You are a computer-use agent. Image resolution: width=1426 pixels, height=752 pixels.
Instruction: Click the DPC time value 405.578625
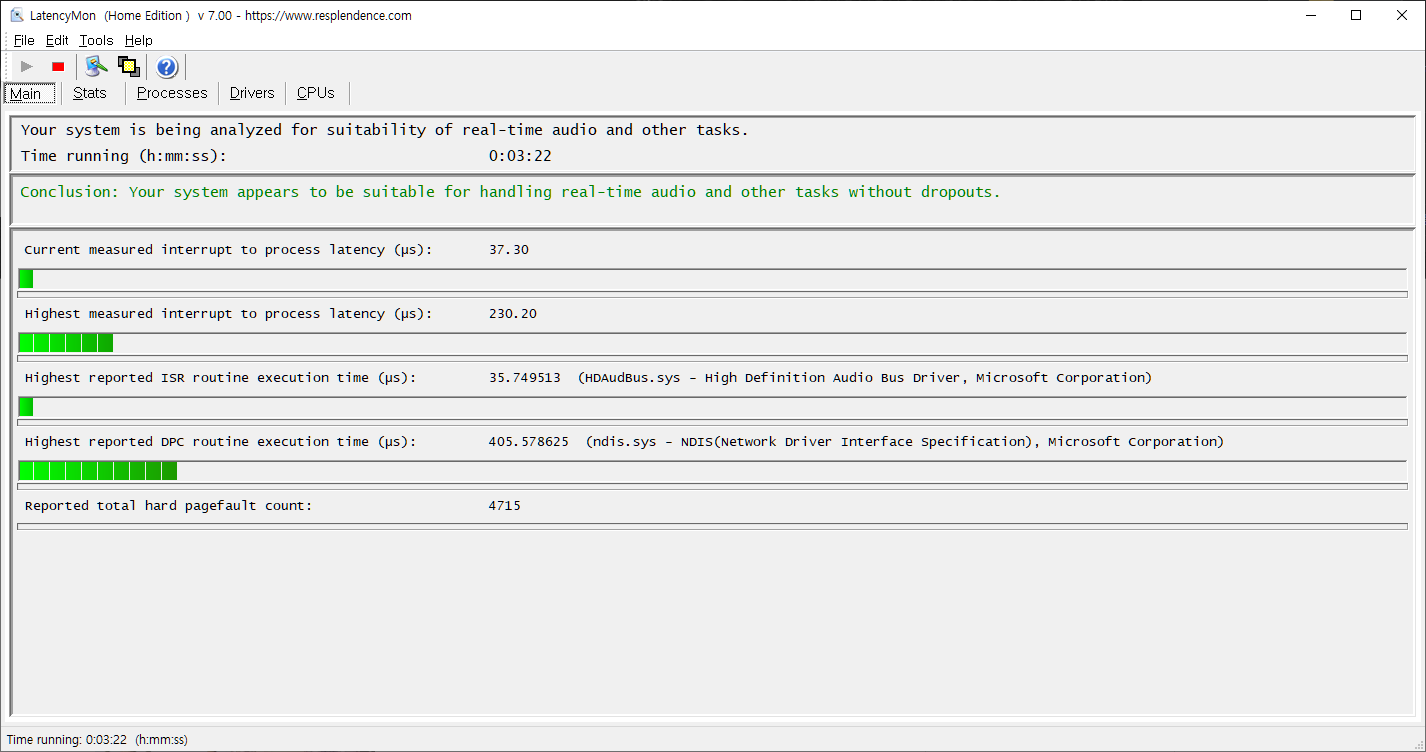click(529, 442)
